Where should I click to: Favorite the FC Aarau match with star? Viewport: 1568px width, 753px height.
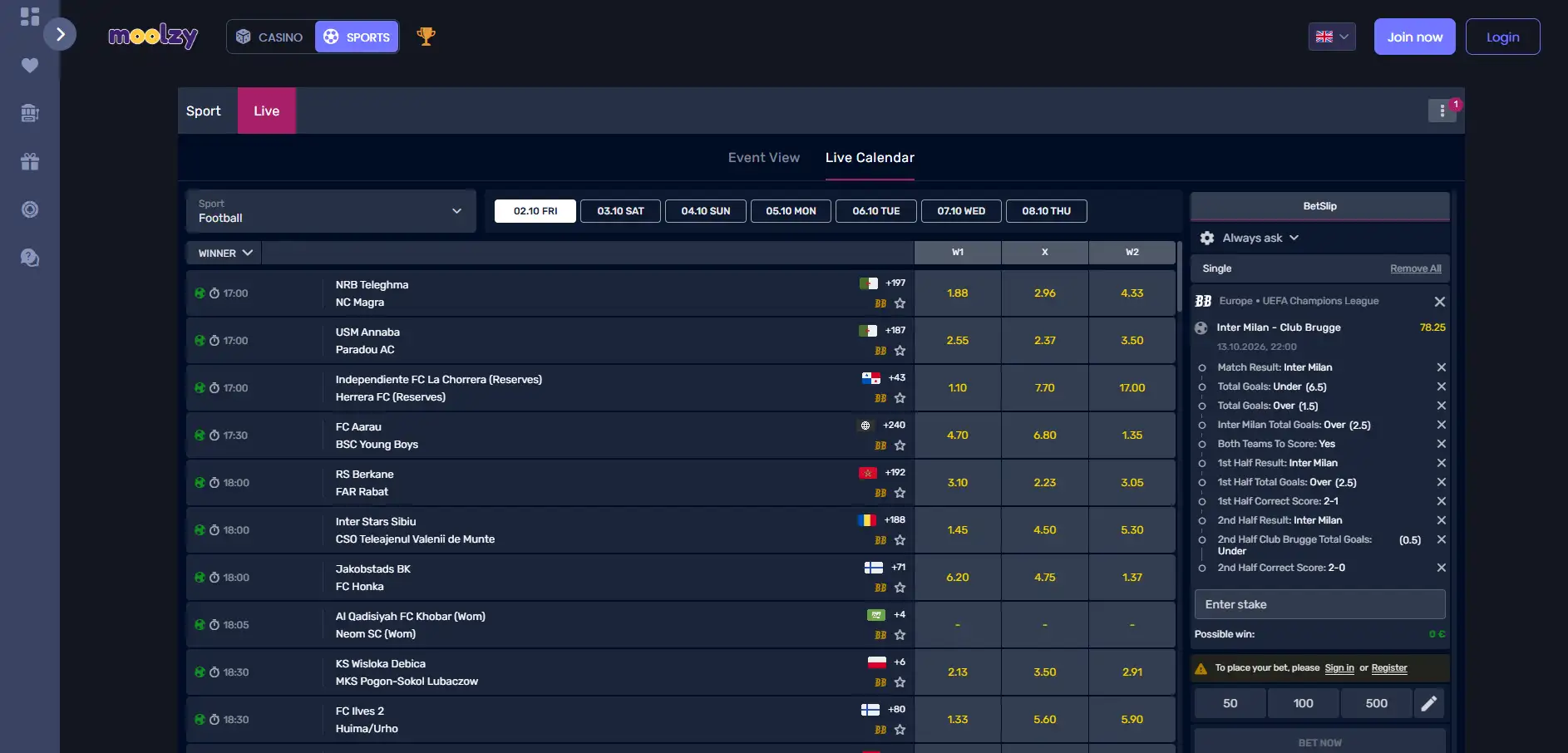(900, 445)
